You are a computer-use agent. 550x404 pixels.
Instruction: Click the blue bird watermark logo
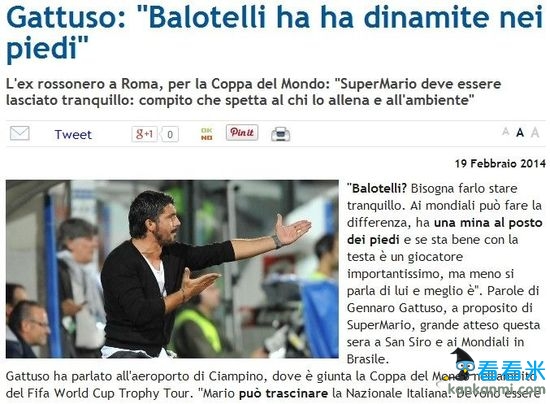pos(462,364)
